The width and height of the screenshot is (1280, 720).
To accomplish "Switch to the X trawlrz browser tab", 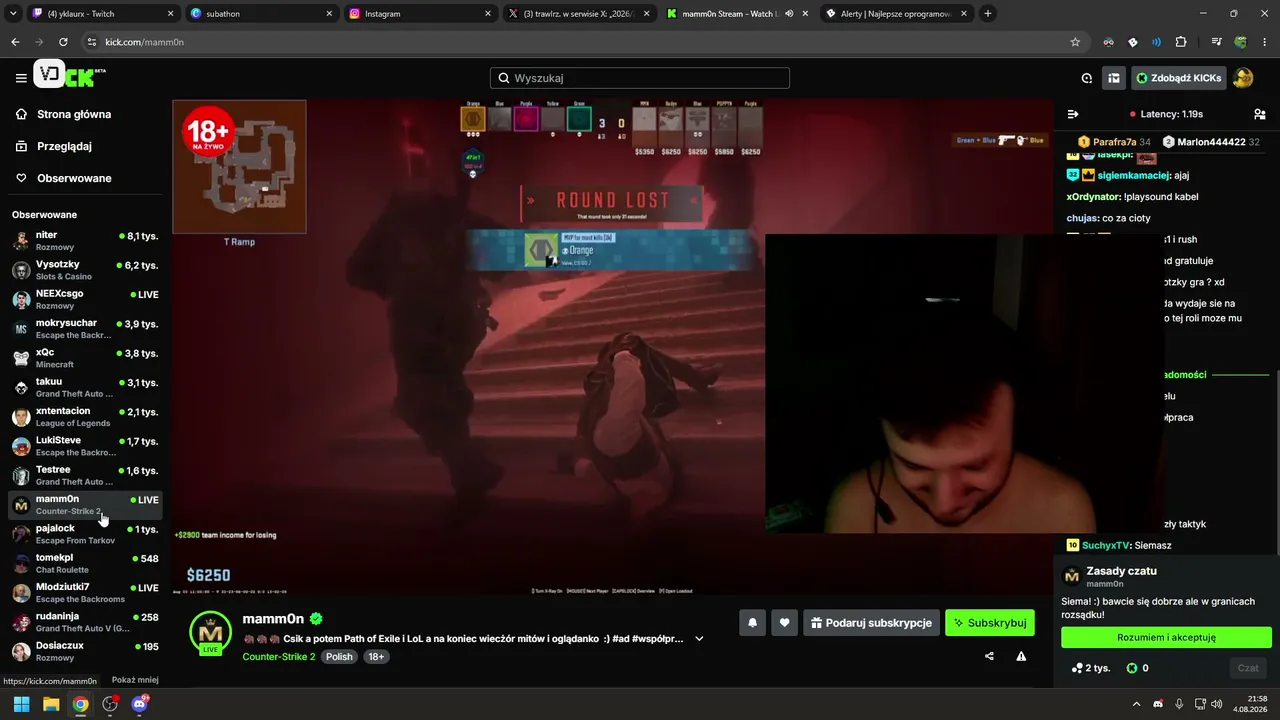I will (x=579, y=14).
